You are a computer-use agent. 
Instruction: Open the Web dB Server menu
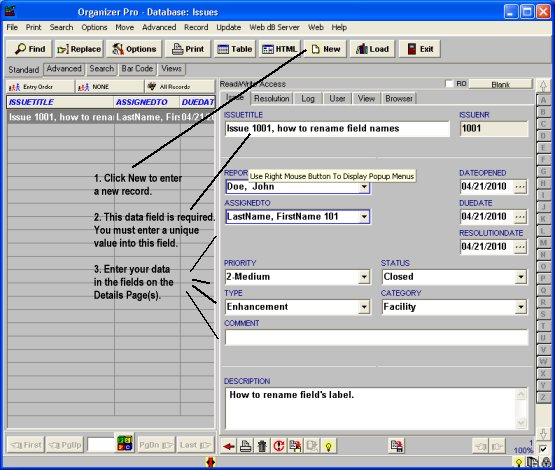[274, 27]
